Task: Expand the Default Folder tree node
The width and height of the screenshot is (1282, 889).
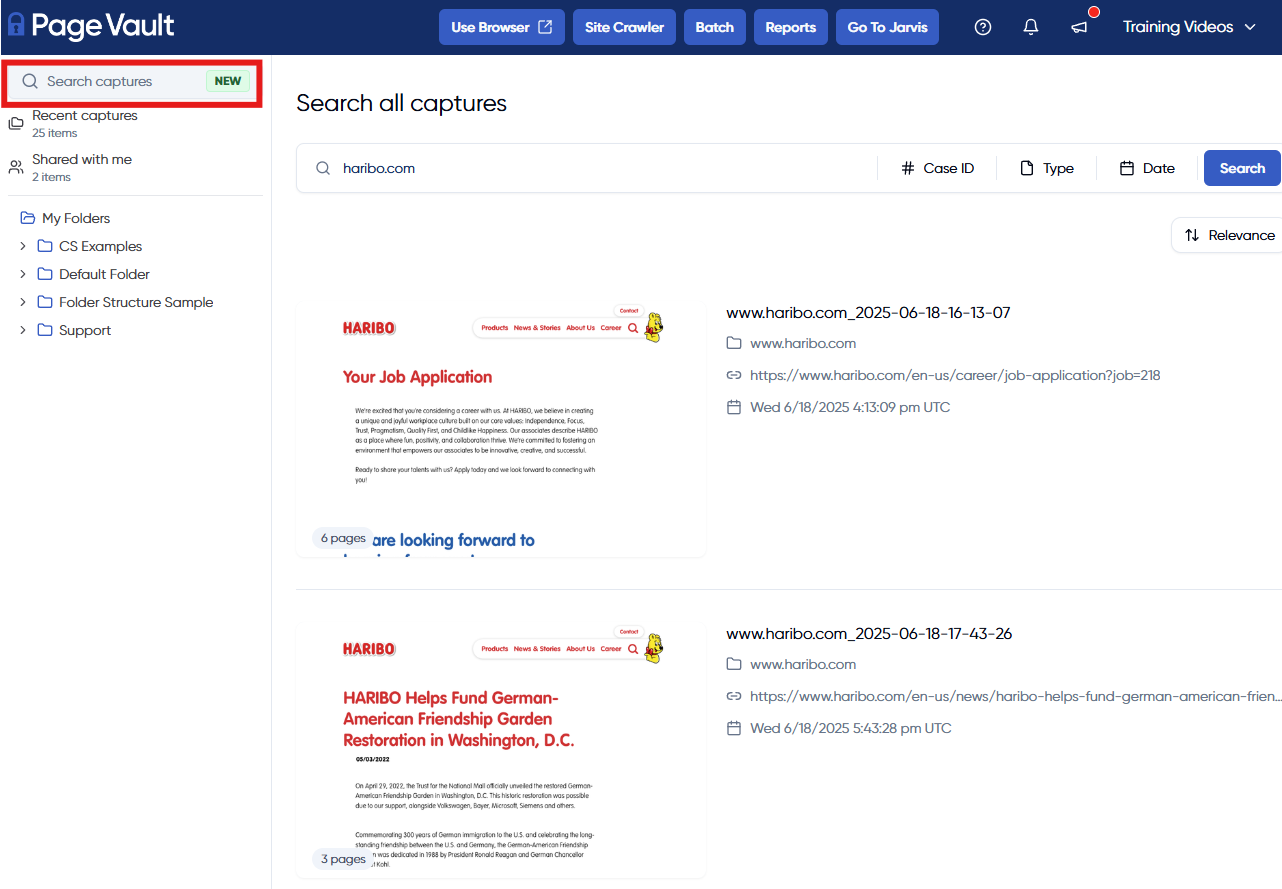Action: [x=23, y=274]
